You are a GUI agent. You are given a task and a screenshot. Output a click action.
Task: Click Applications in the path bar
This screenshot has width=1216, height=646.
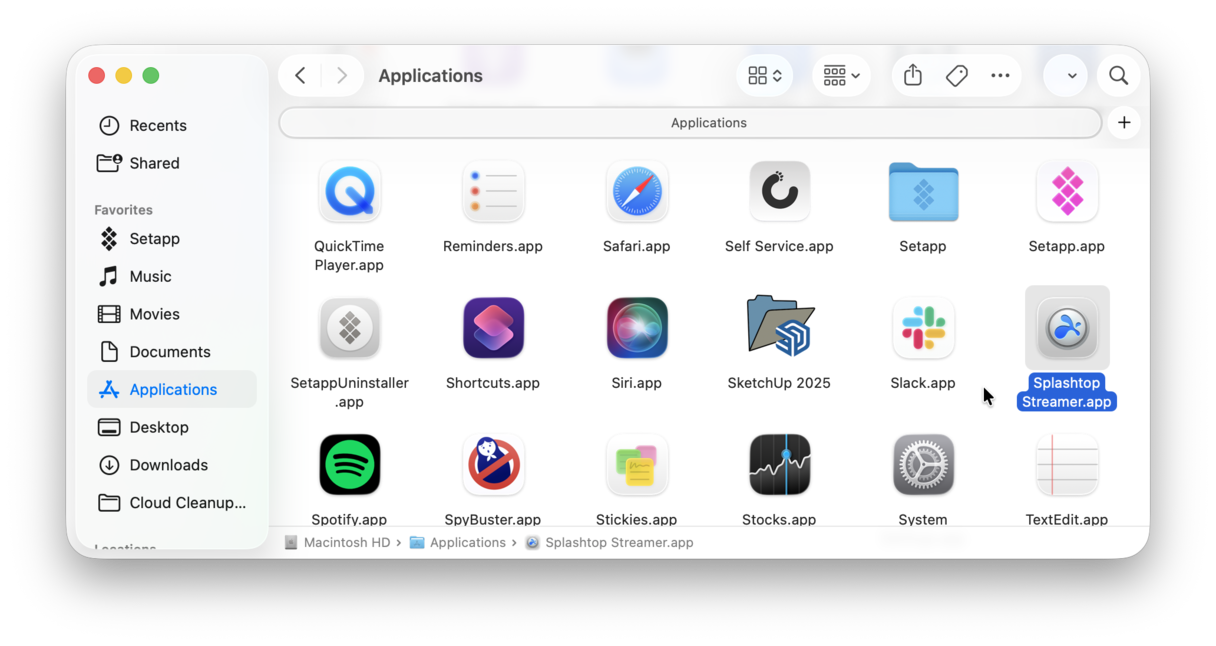458,542
